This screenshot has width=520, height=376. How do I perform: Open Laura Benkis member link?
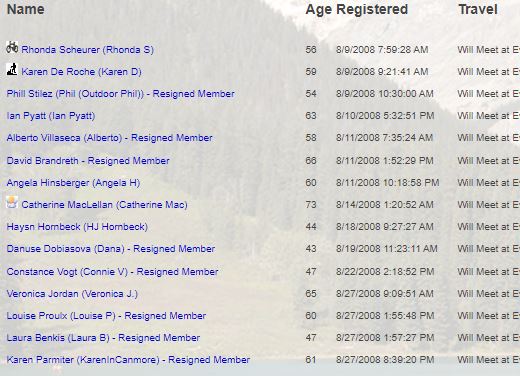point(103,338)
